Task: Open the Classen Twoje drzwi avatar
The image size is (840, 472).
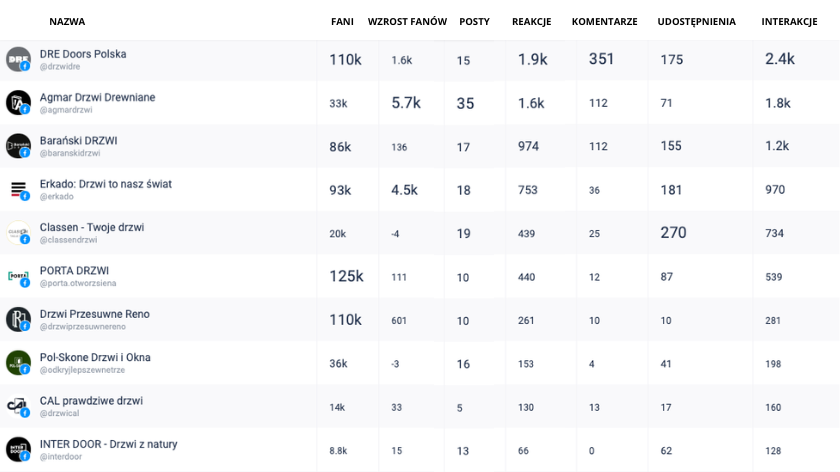Action: point(18,233)
